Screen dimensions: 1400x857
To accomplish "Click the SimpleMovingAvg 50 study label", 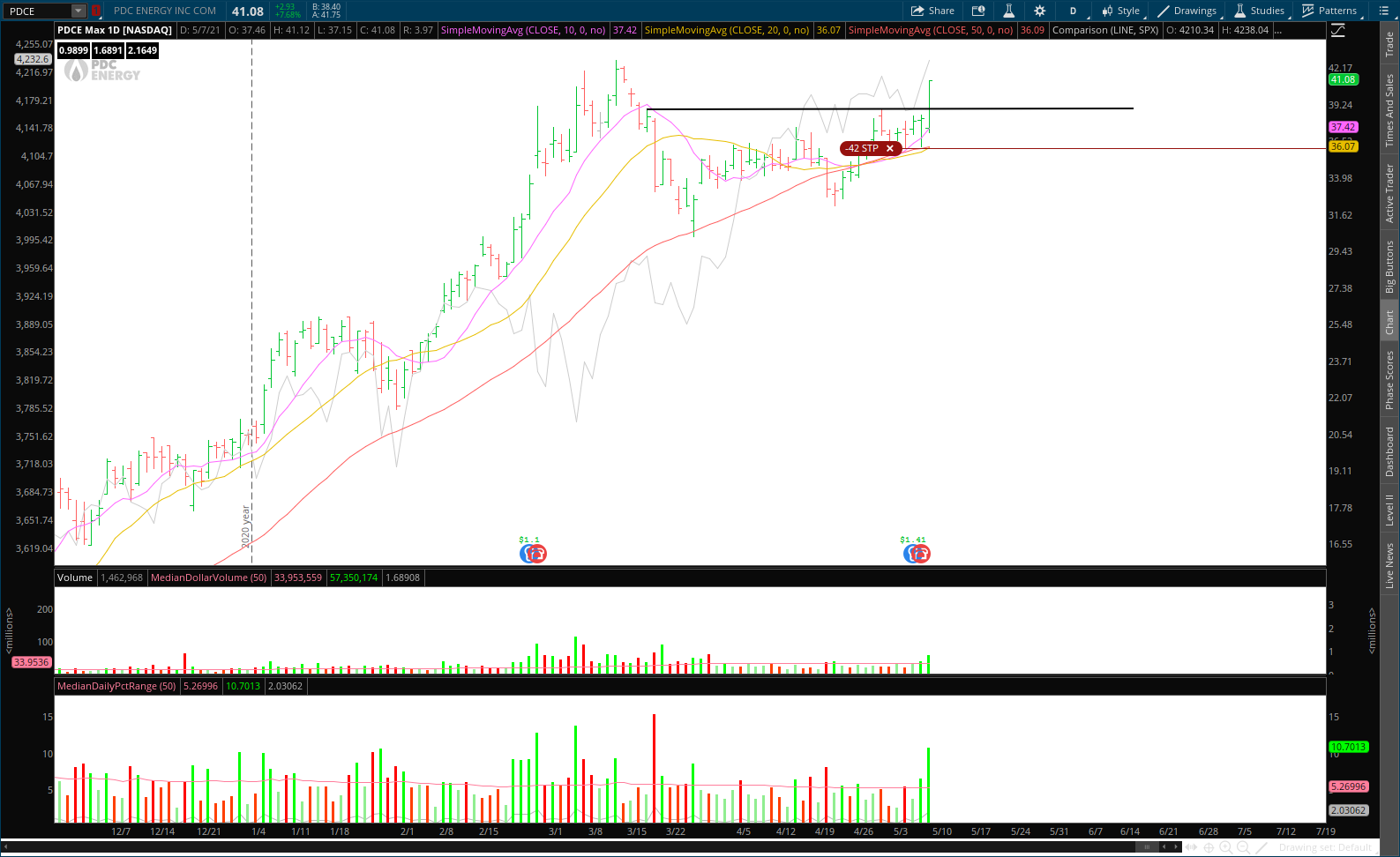I will pos(931,30).
